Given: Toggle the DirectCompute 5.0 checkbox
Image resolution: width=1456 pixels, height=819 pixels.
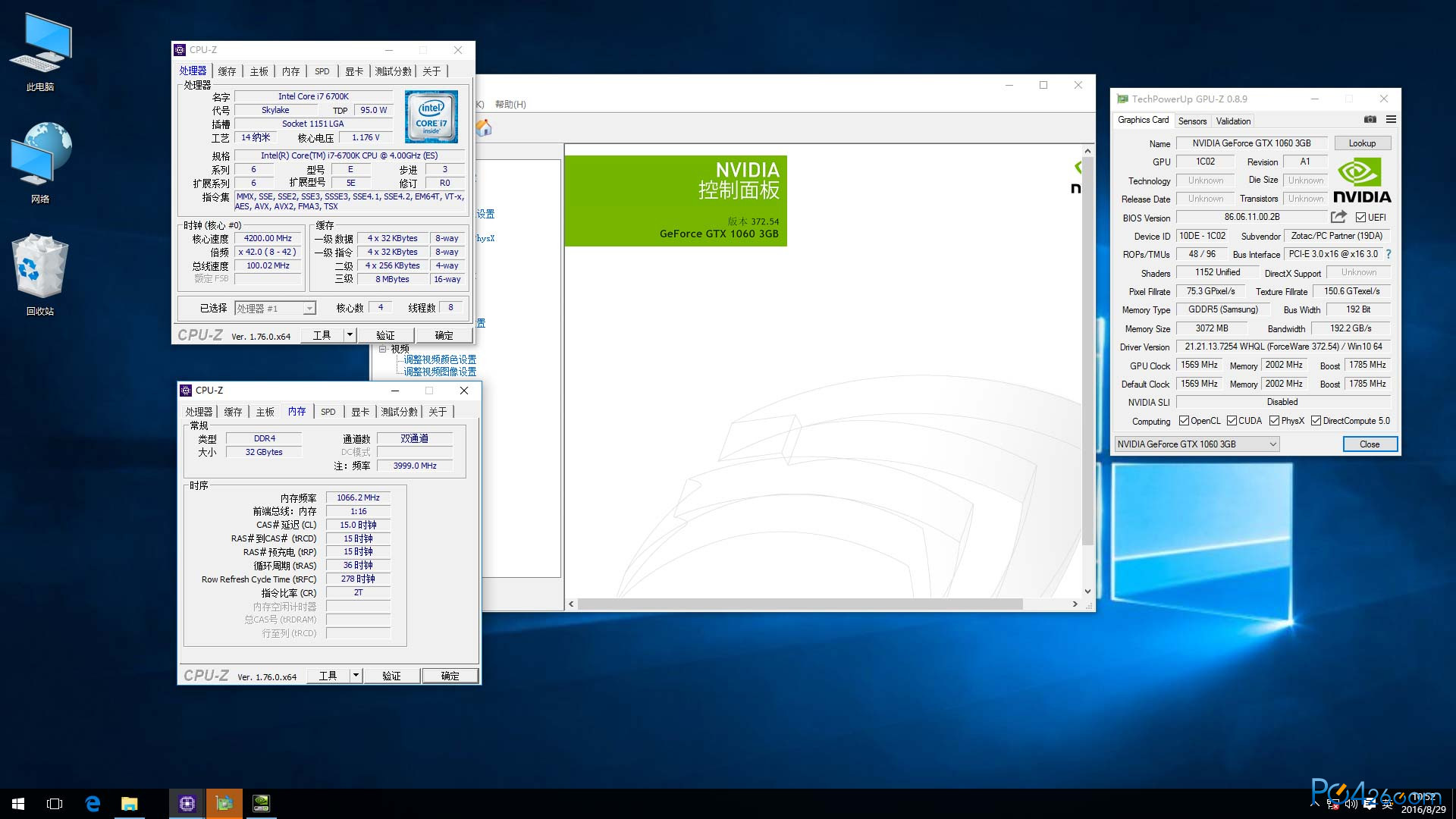Looking at the screenshot, I should tap(1316, 421).
